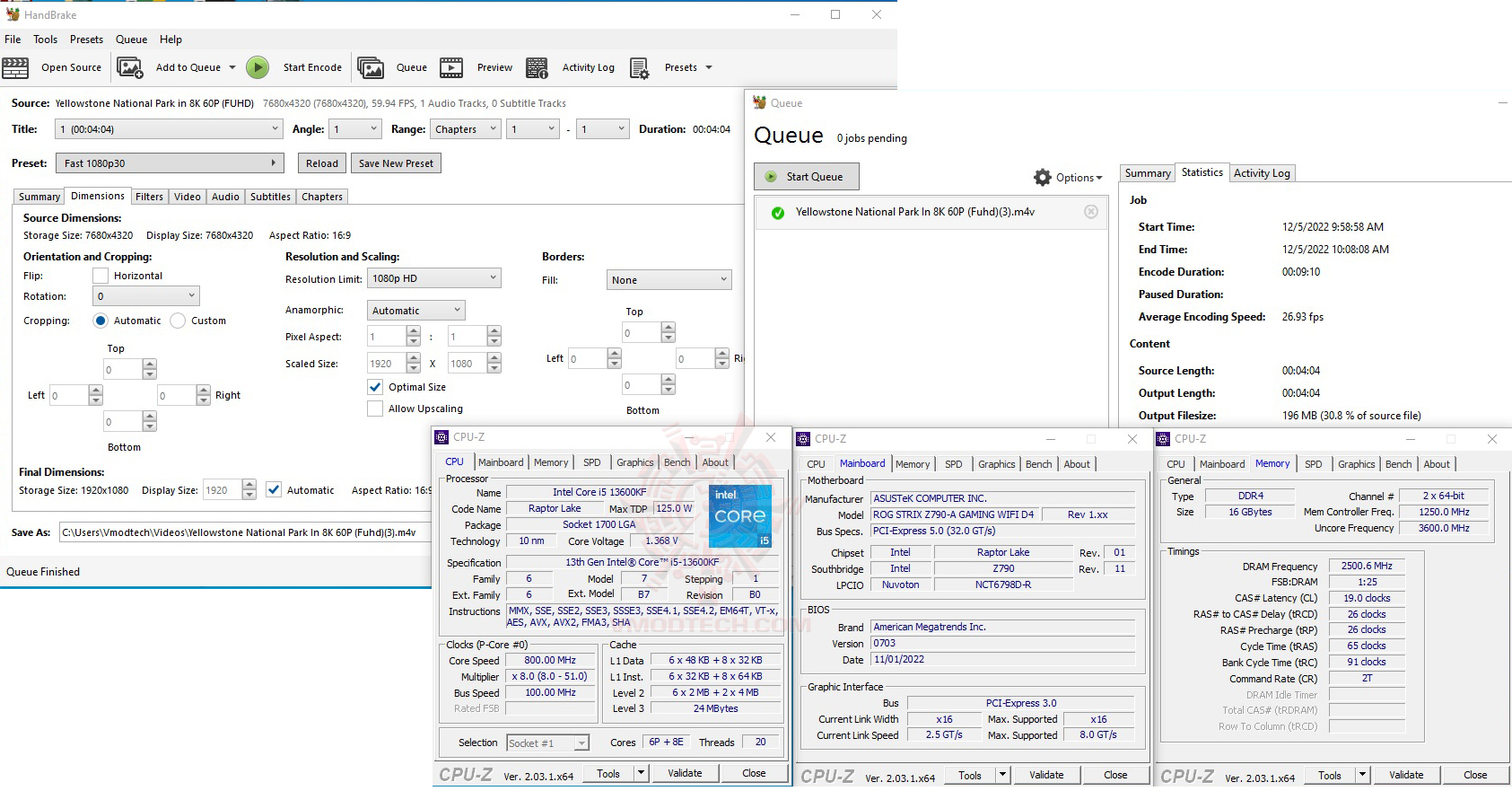Open the Angle dropdown
The image size is (1512, 791).
click(355, 129)
